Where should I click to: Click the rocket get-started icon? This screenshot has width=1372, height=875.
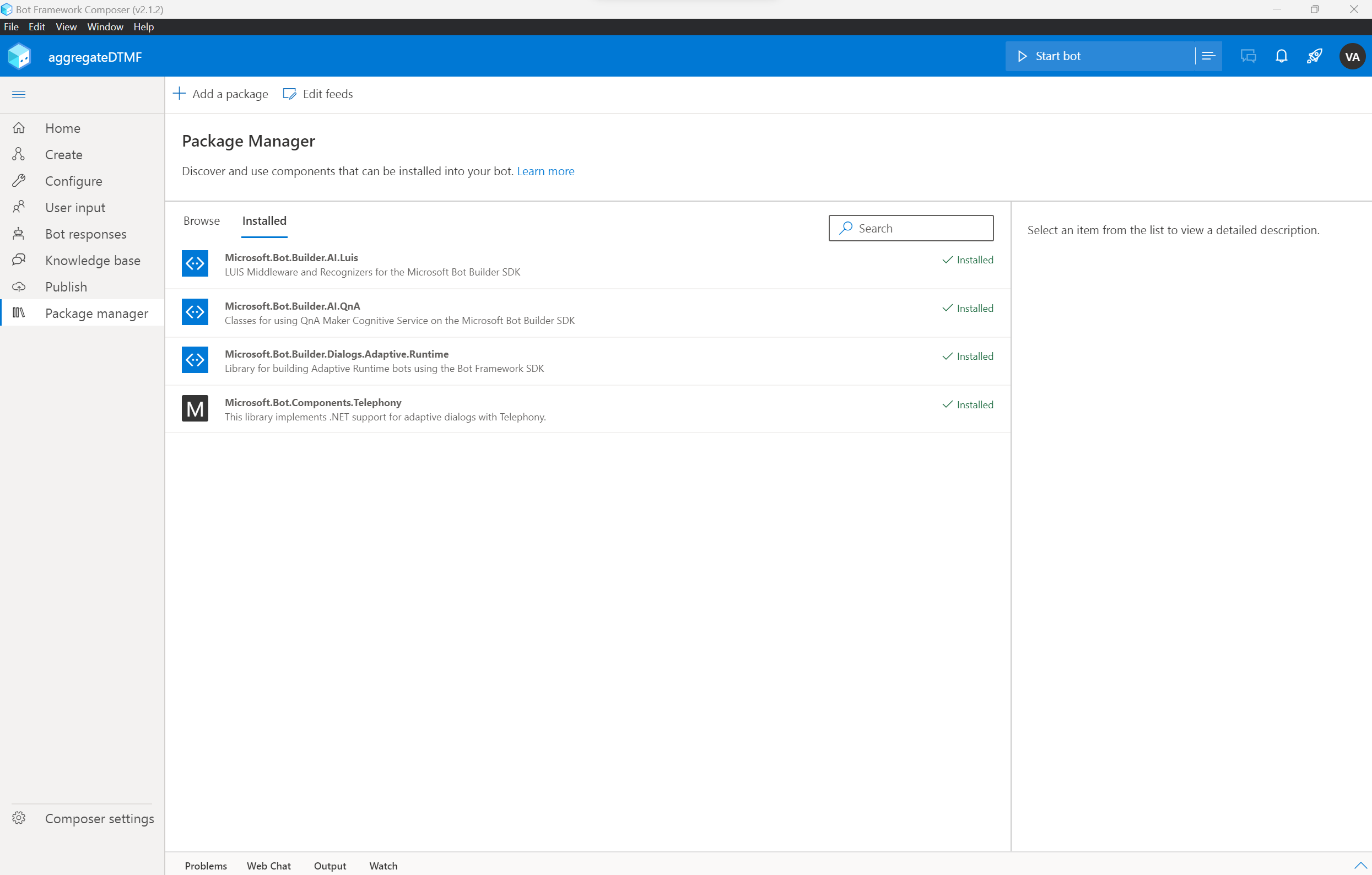coord(1315,56)
